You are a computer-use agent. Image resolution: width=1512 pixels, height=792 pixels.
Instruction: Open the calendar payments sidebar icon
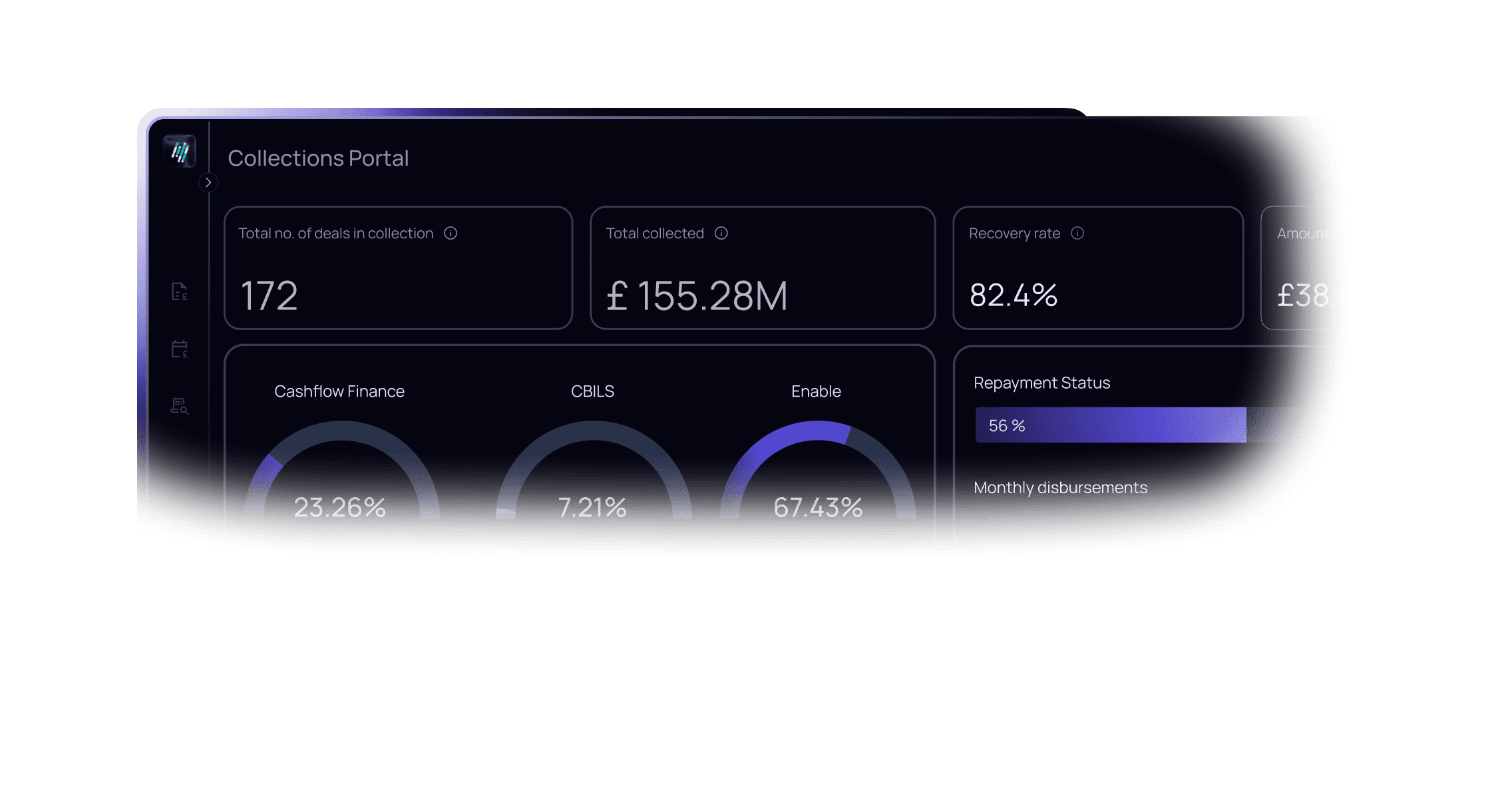coord(180,349)
